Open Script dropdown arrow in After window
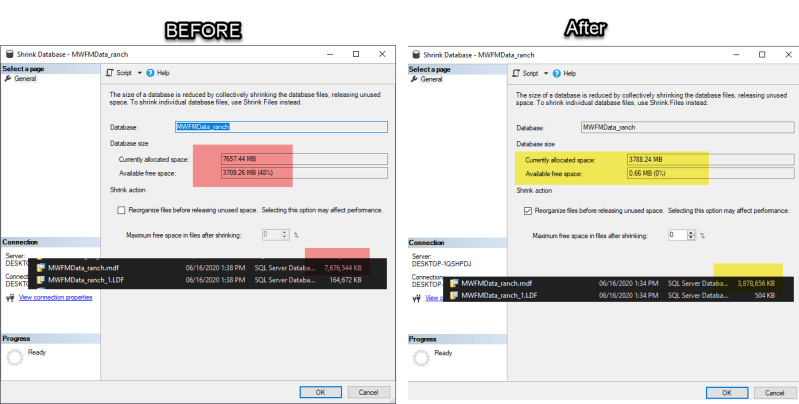799x404 pixels. (x=546, y=73)
